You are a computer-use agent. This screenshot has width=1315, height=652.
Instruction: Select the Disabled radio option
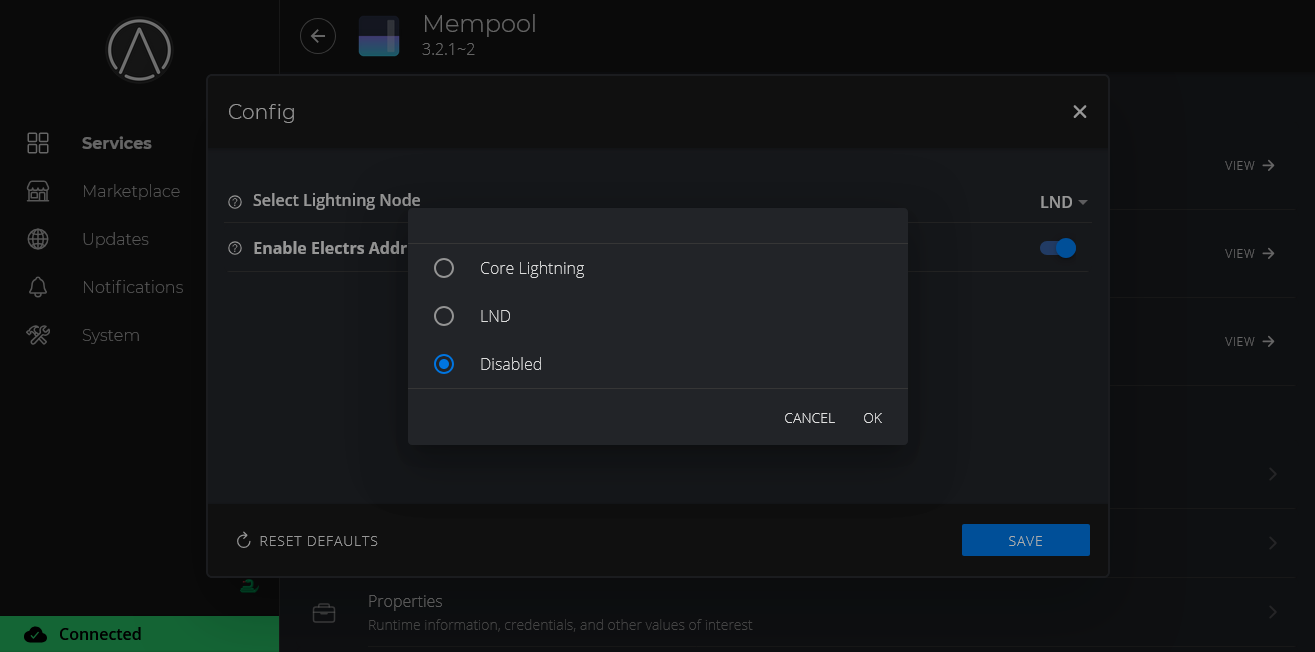pyautogui.click(x=444, y=364)
